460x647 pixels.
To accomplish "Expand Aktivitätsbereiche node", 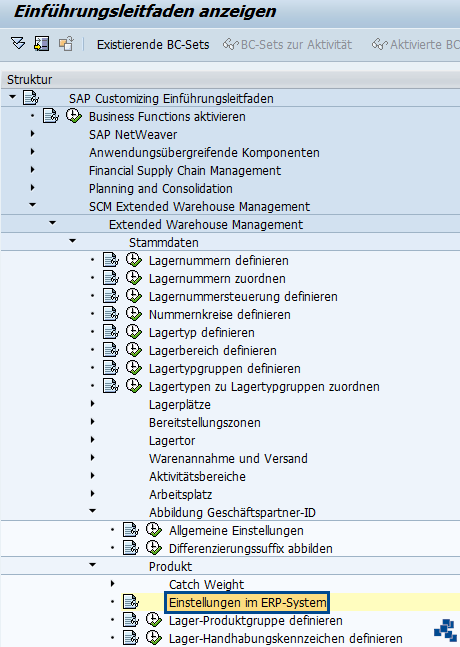I will (x=92, y=476).
